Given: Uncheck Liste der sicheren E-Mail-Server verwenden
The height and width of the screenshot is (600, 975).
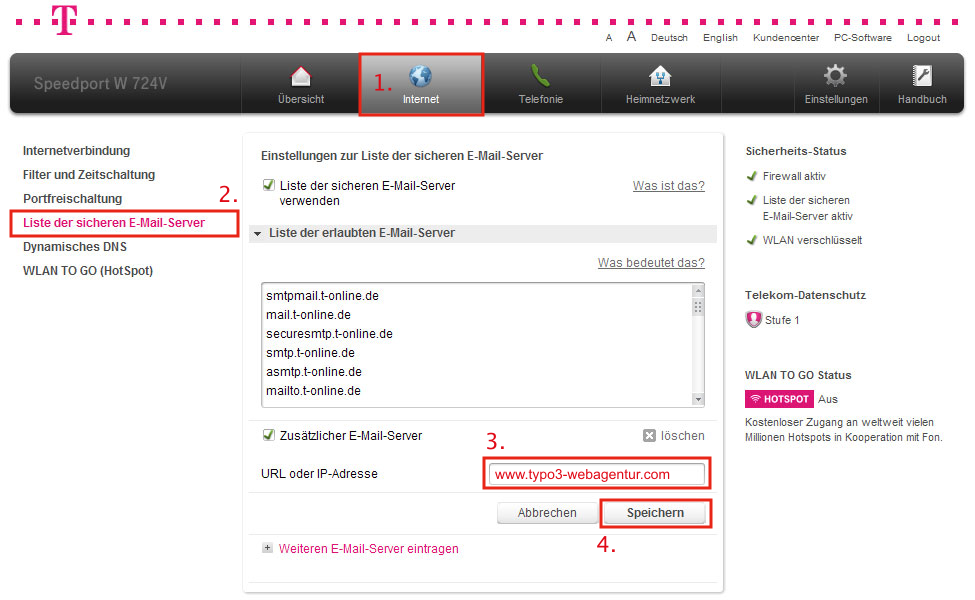Looking at the screenshot, I should [269, 185].
